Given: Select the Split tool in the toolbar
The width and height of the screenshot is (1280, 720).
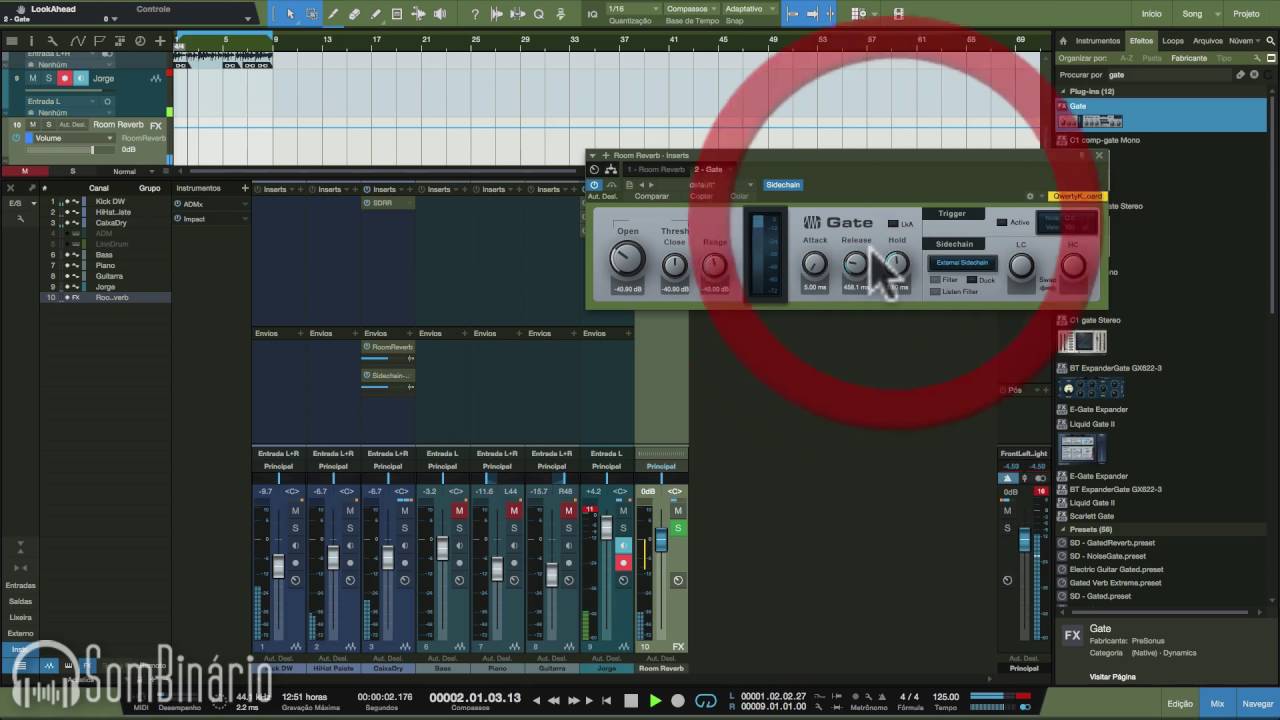Looking at the screenshot, I should tap(333, 14).
